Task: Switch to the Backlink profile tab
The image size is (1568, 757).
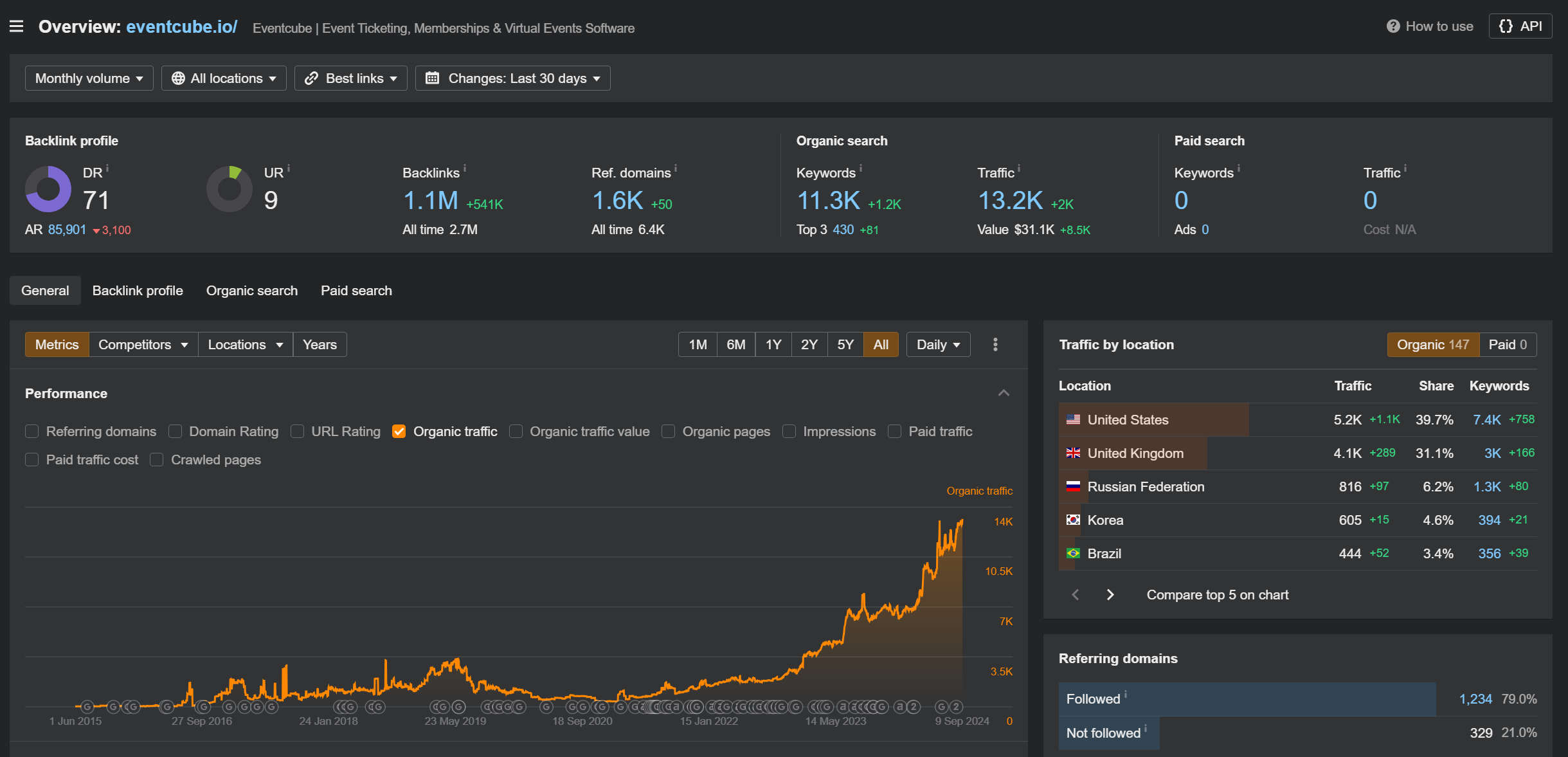Action: [138, 291]
